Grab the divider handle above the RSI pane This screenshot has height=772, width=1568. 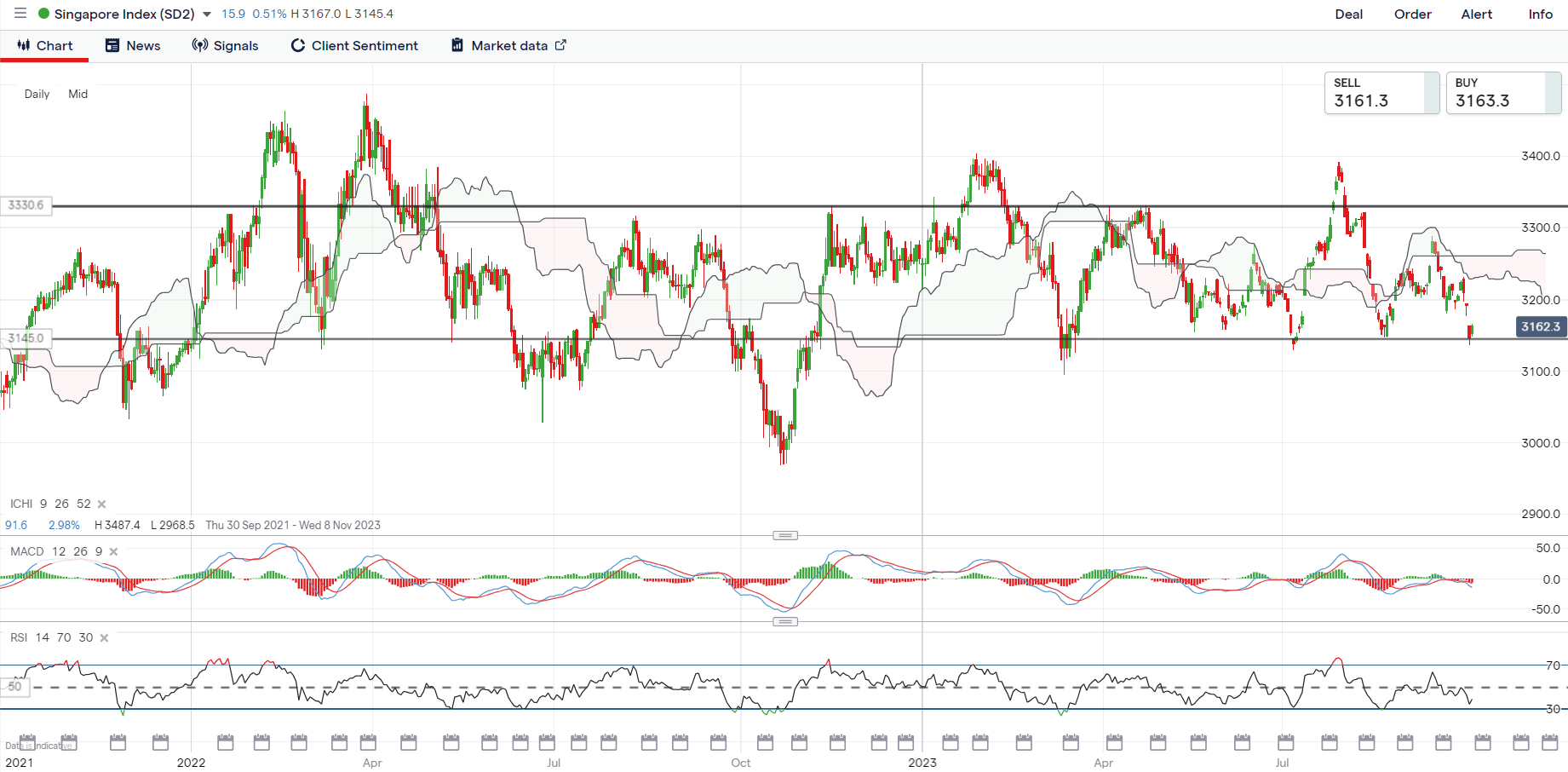click(785, 621)
